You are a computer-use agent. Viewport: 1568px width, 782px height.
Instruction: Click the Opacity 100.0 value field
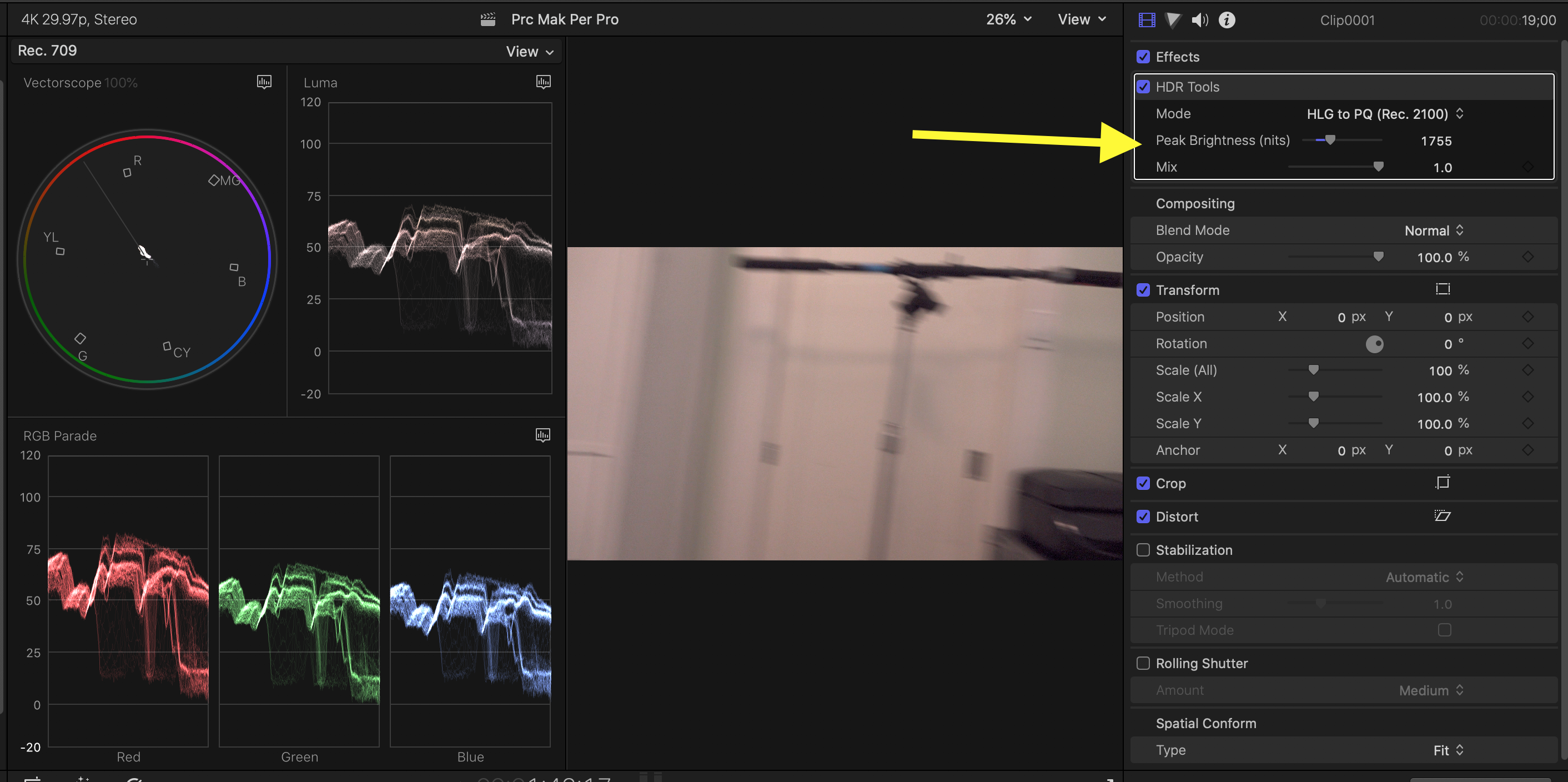[x=1434, y=257]
